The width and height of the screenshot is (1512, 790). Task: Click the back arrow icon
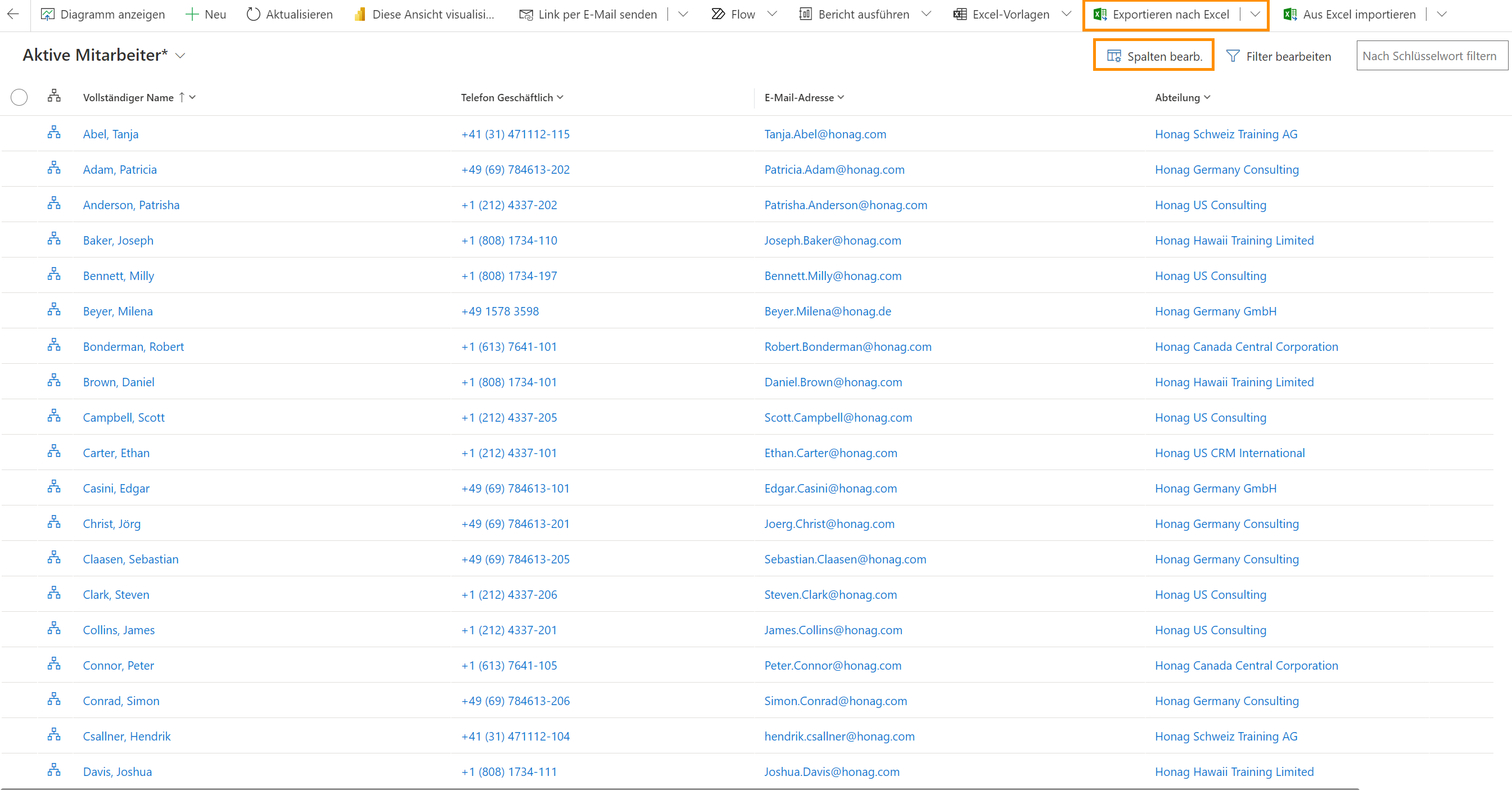click(13, 14)
